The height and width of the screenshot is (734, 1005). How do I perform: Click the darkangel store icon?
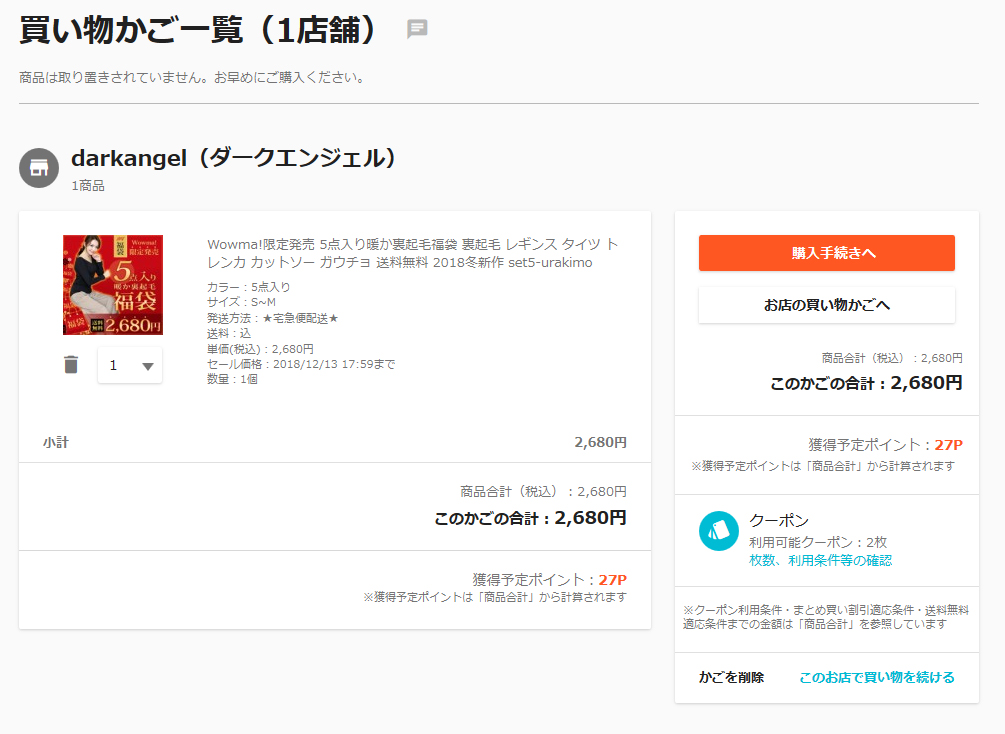(x=39, y=168)
